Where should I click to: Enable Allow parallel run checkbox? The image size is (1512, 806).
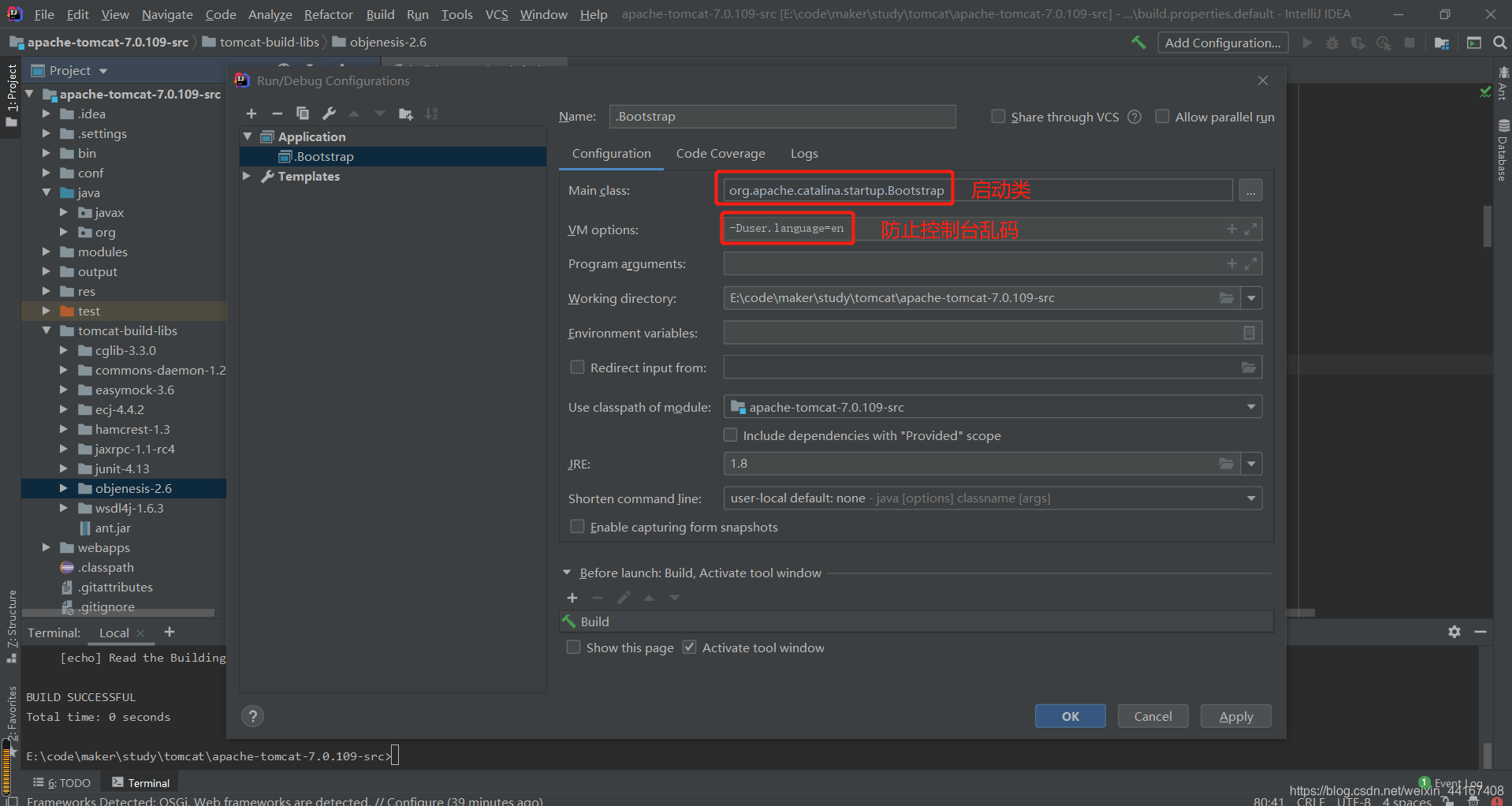(x=1162, y=117)
